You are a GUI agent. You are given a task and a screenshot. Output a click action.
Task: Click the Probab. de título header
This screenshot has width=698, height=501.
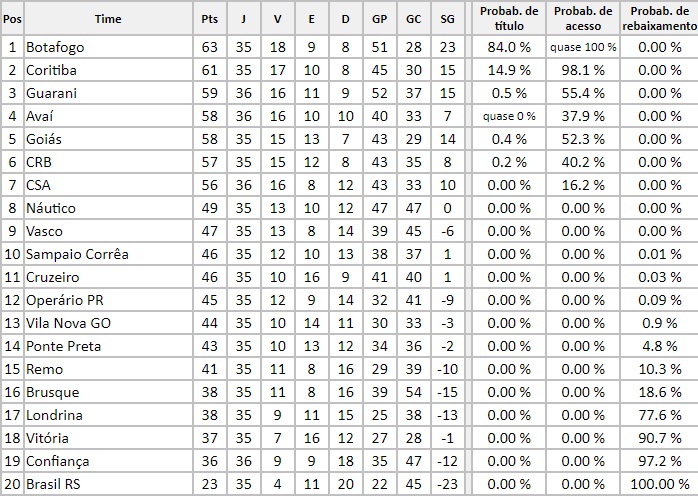(509, 19)
